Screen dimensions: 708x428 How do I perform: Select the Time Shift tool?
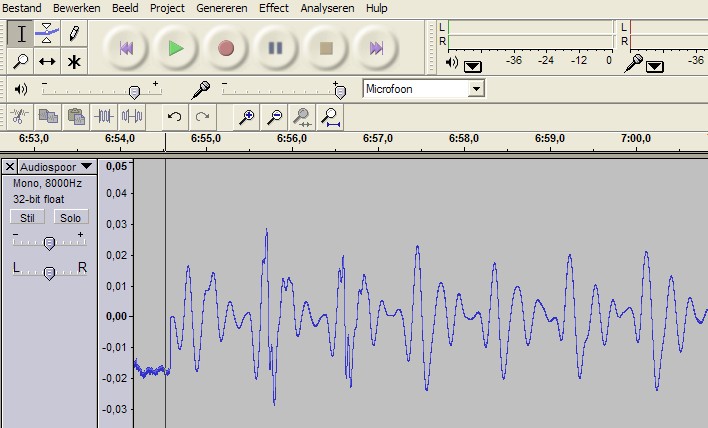[47, 62]
